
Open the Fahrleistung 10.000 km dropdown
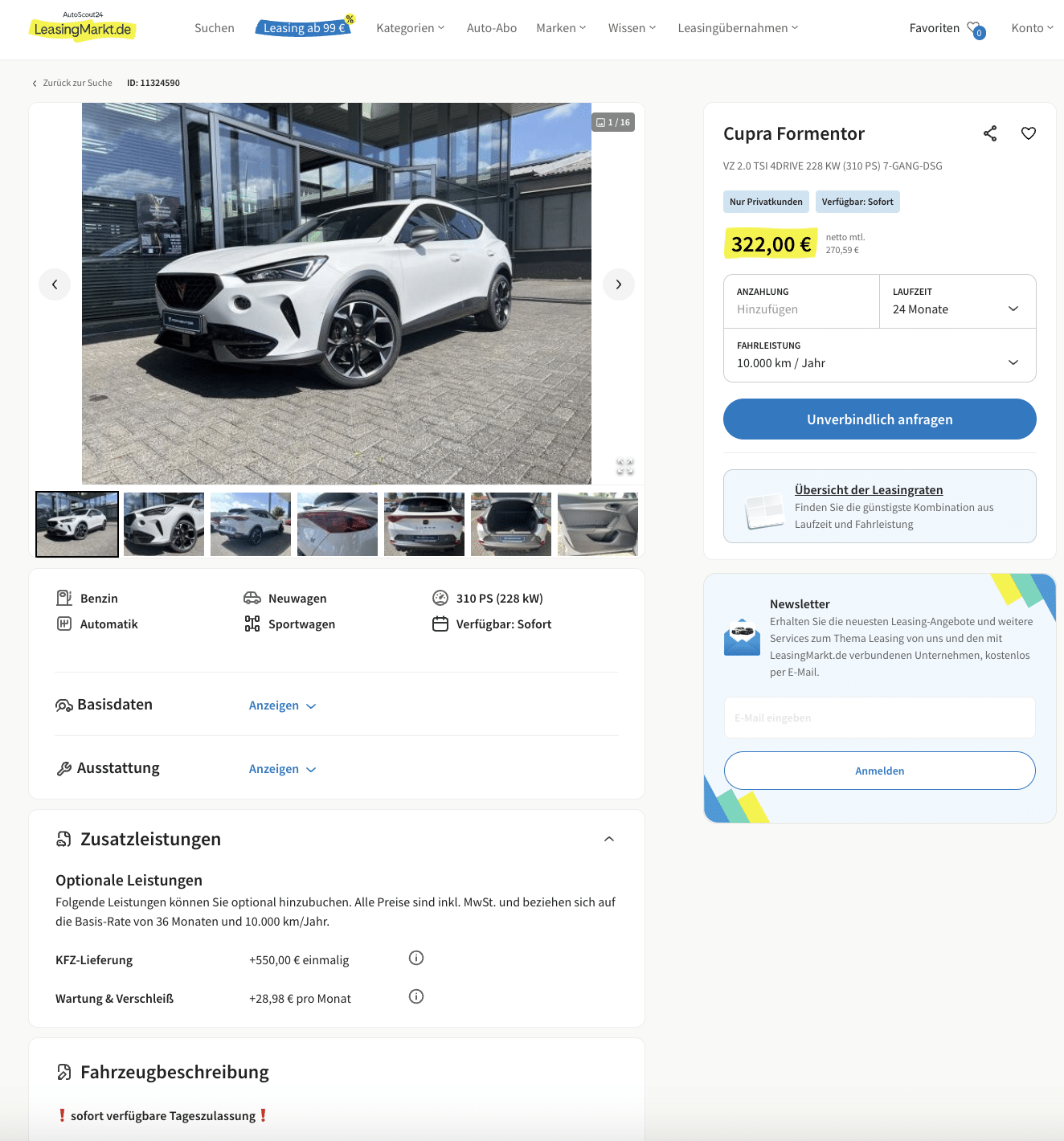[x=880, y=355]
